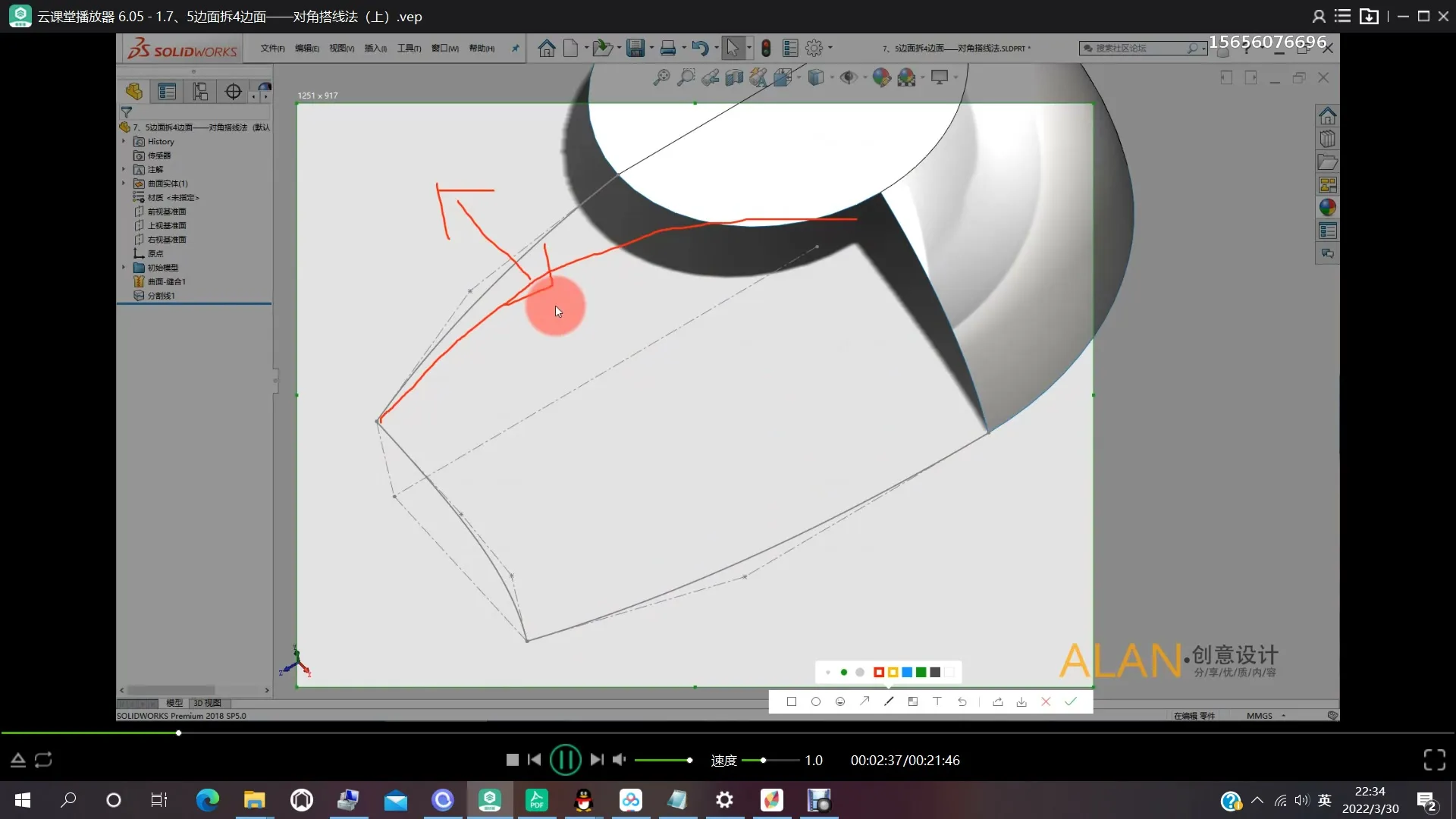Confirm screenshot with green checkmark

[1071, 701]
